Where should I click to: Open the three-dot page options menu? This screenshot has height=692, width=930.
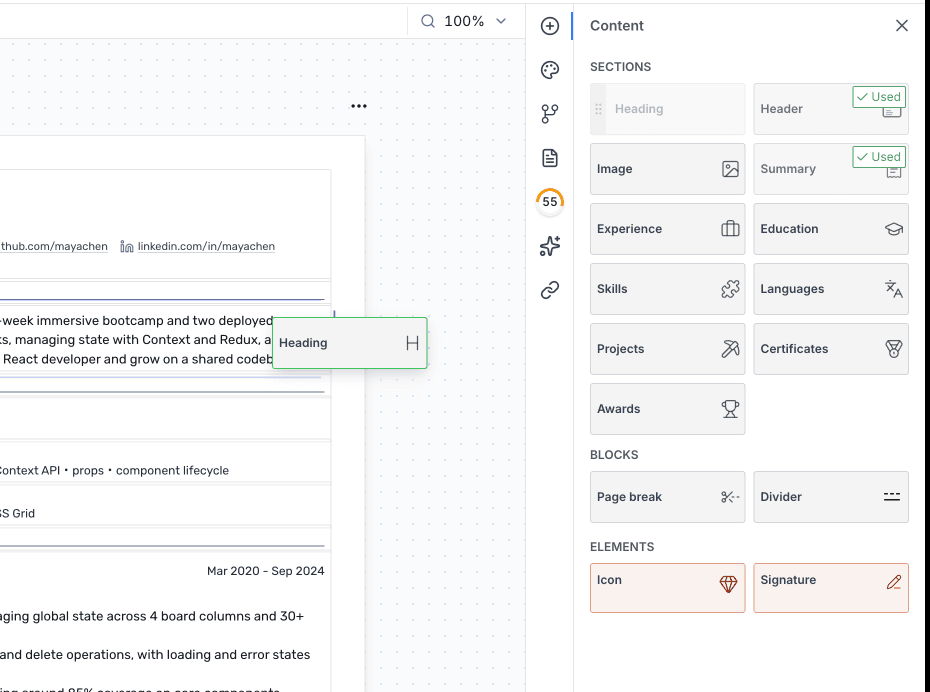point(359,106)
